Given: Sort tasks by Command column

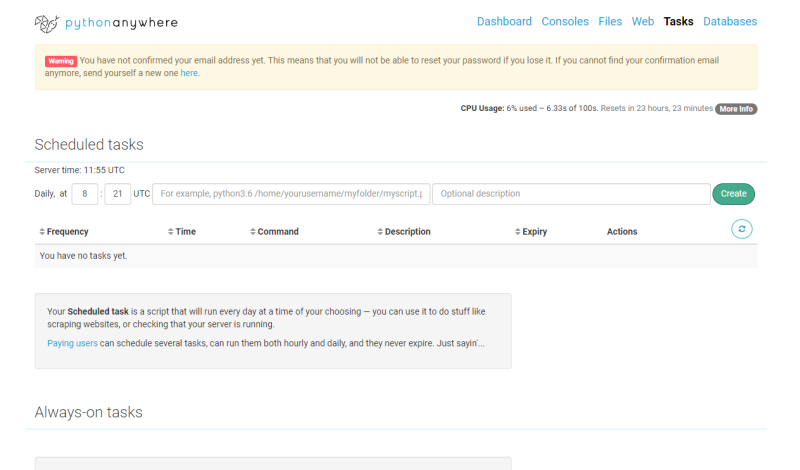Looking at the screenshot, I should click(277, 232).
